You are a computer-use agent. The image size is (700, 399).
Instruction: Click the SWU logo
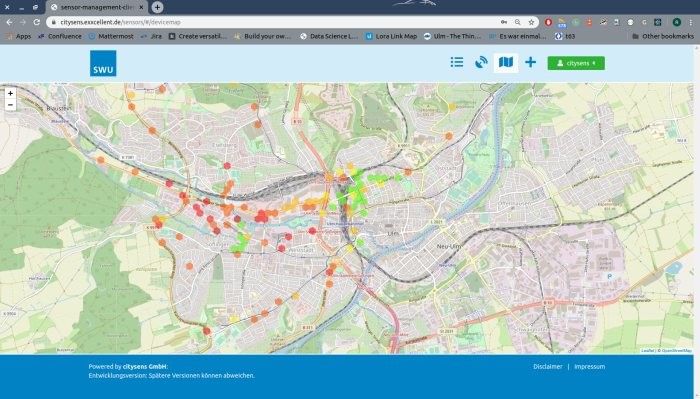(x=103, y=63)
